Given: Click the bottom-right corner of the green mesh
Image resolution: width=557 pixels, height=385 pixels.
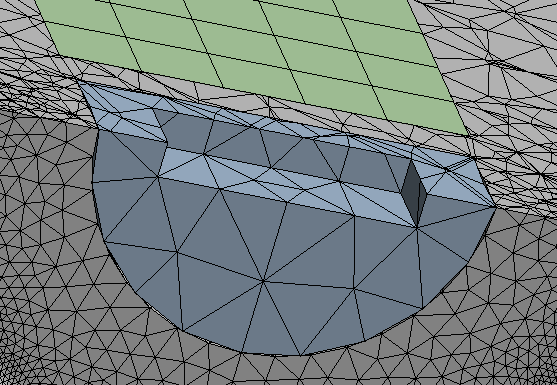Looking at the screenshot, I should (467, 134).
